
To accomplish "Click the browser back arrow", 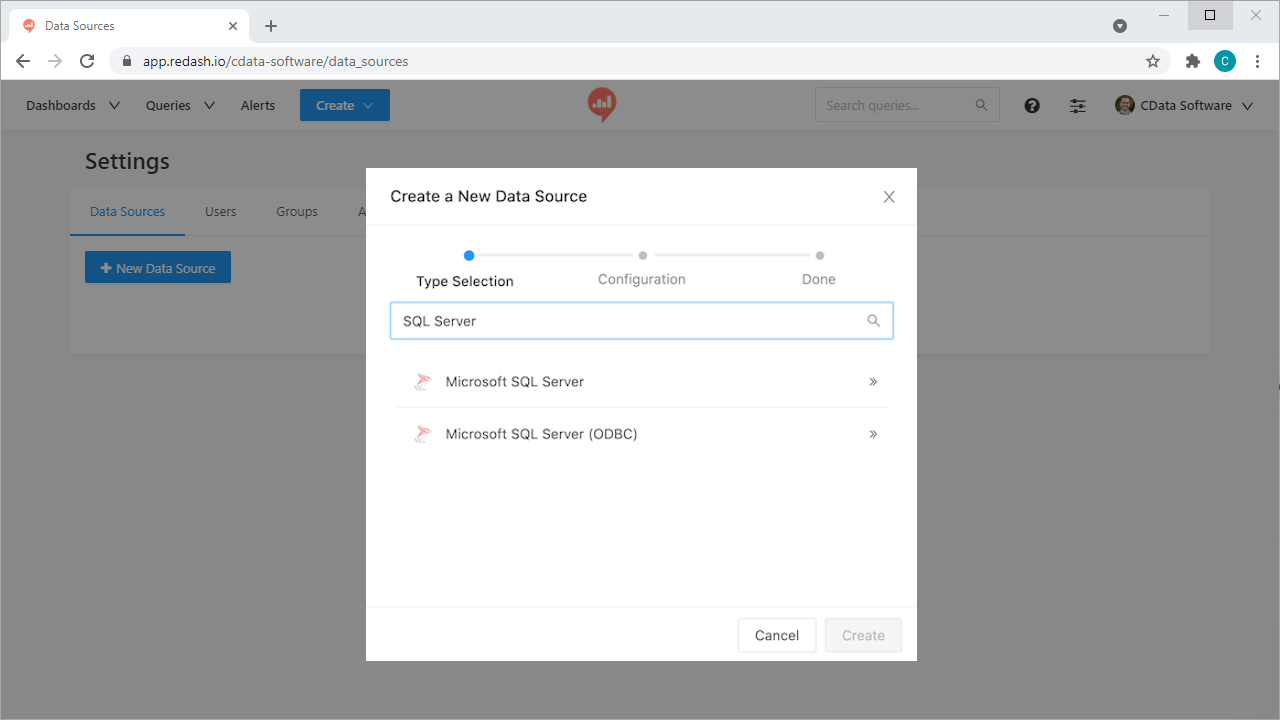I will point(23,61).
